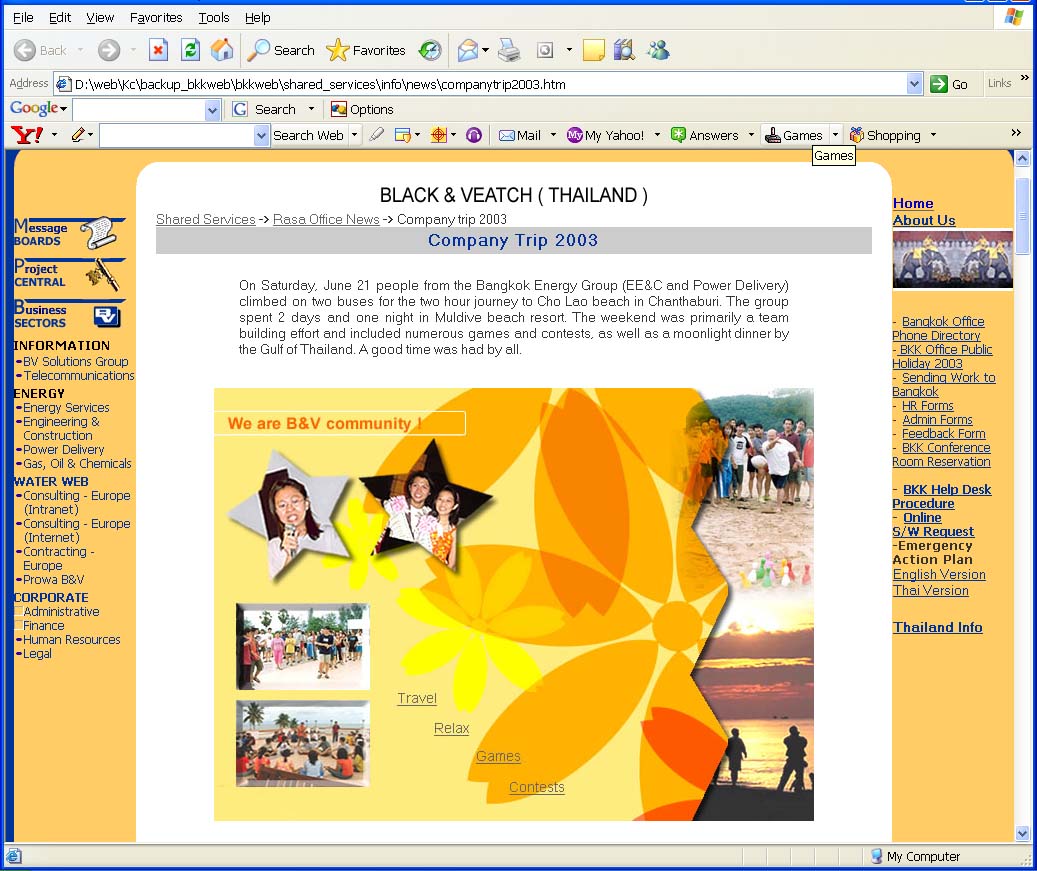Open the address bar dropdown arrow

914,84
